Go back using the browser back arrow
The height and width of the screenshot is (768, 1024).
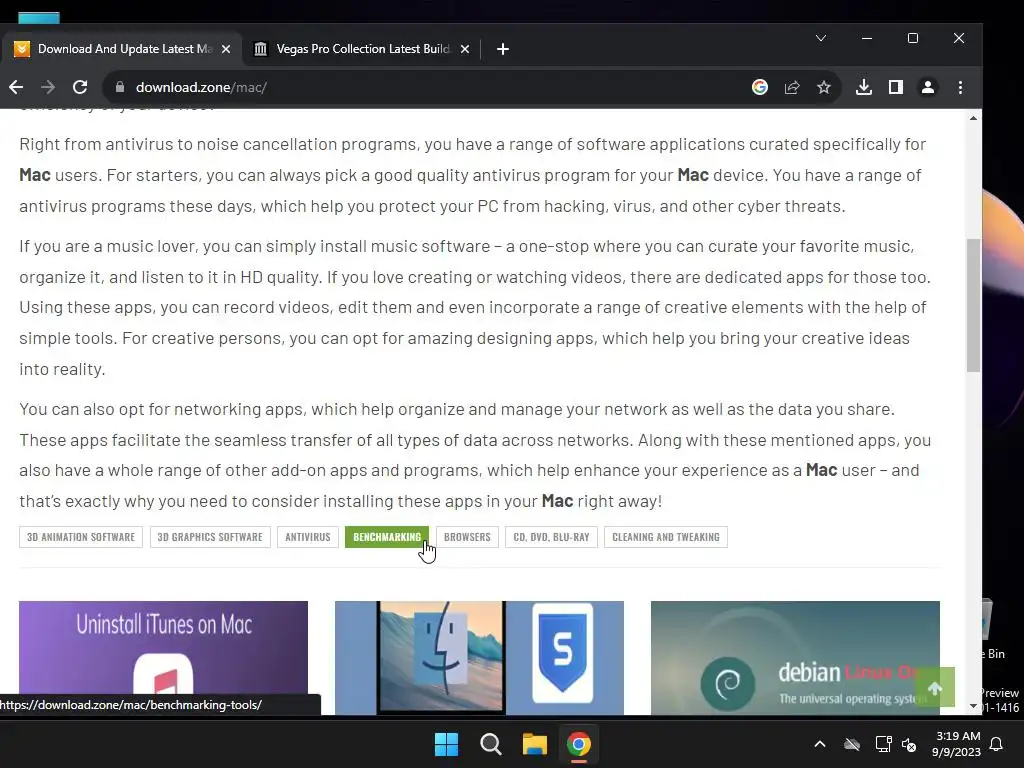(x=16, y=87)
